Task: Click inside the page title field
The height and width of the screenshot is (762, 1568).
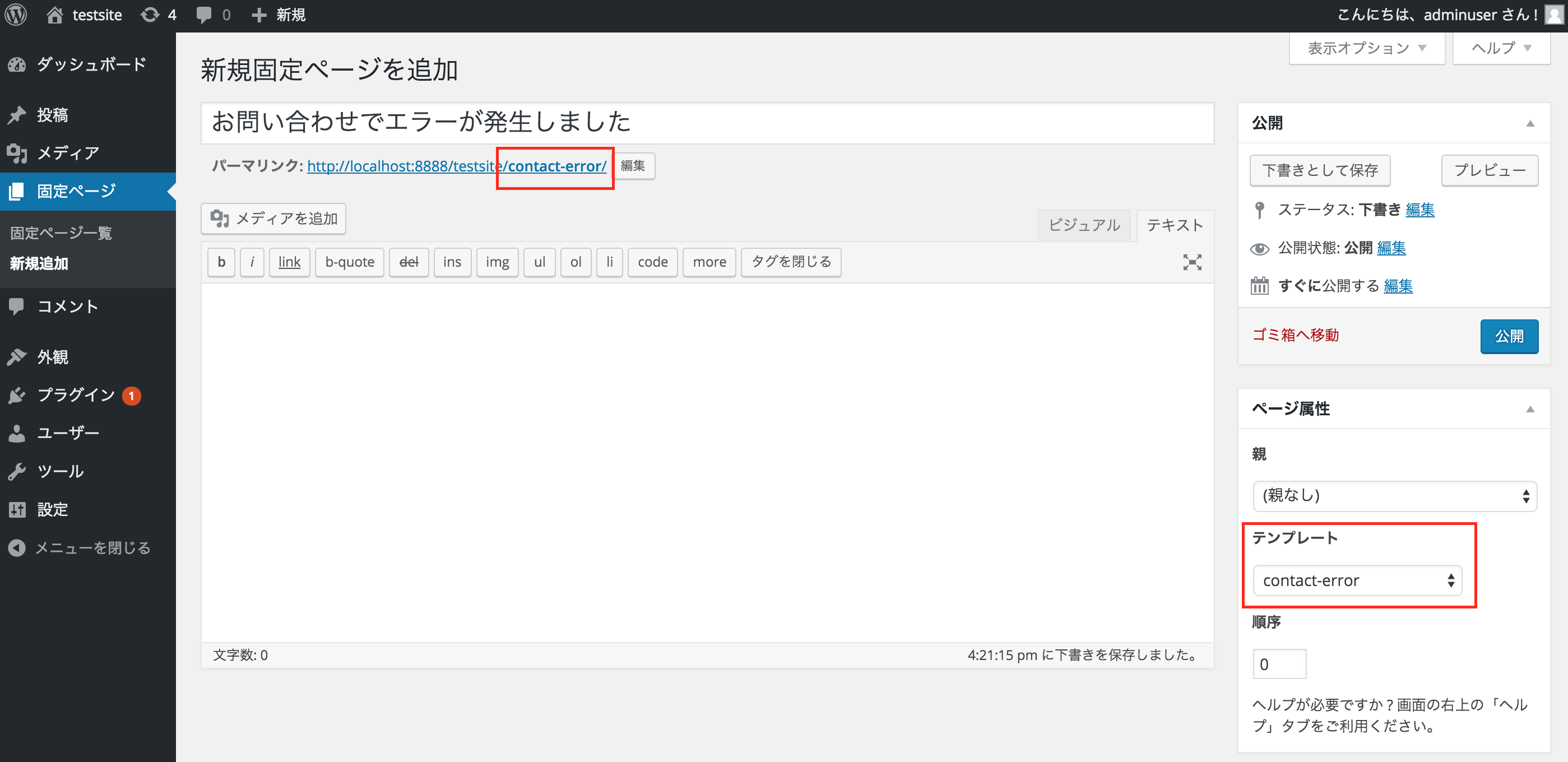Action: click(x=706, y=122)
